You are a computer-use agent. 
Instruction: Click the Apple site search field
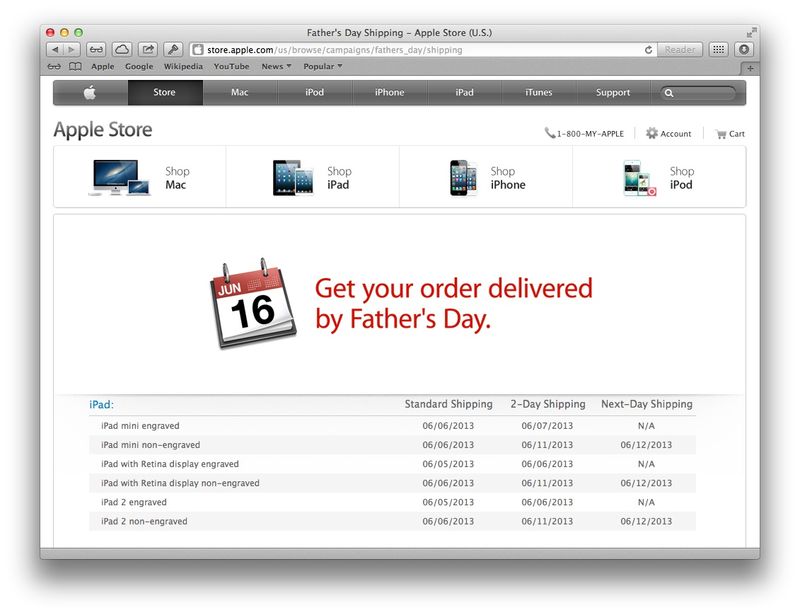pyautogui.click(x=698, y=93)
